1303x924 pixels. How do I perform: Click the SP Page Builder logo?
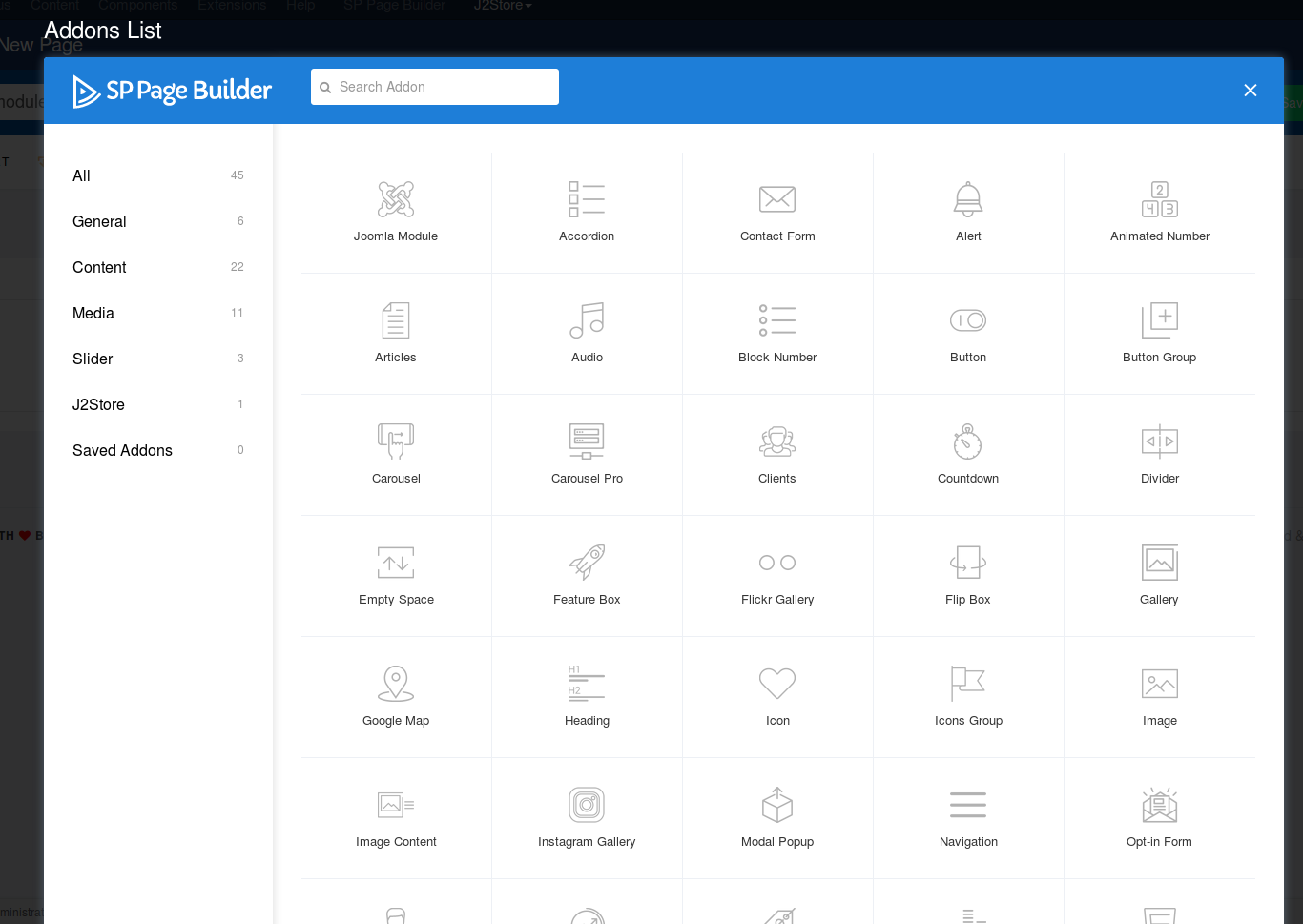pyautogui.click(x=173, y=91)
